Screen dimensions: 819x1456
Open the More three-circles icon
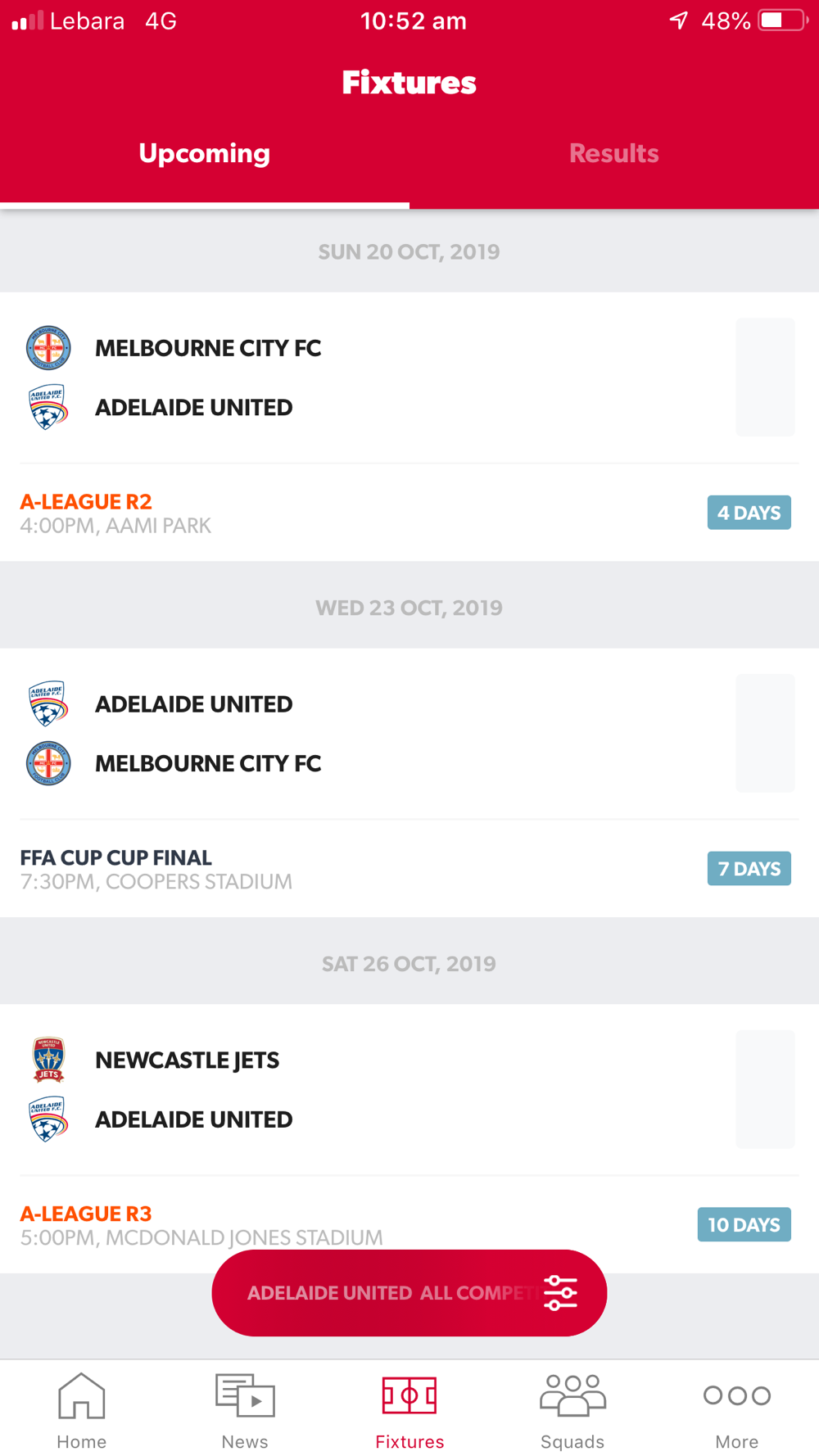point(737,1395)
